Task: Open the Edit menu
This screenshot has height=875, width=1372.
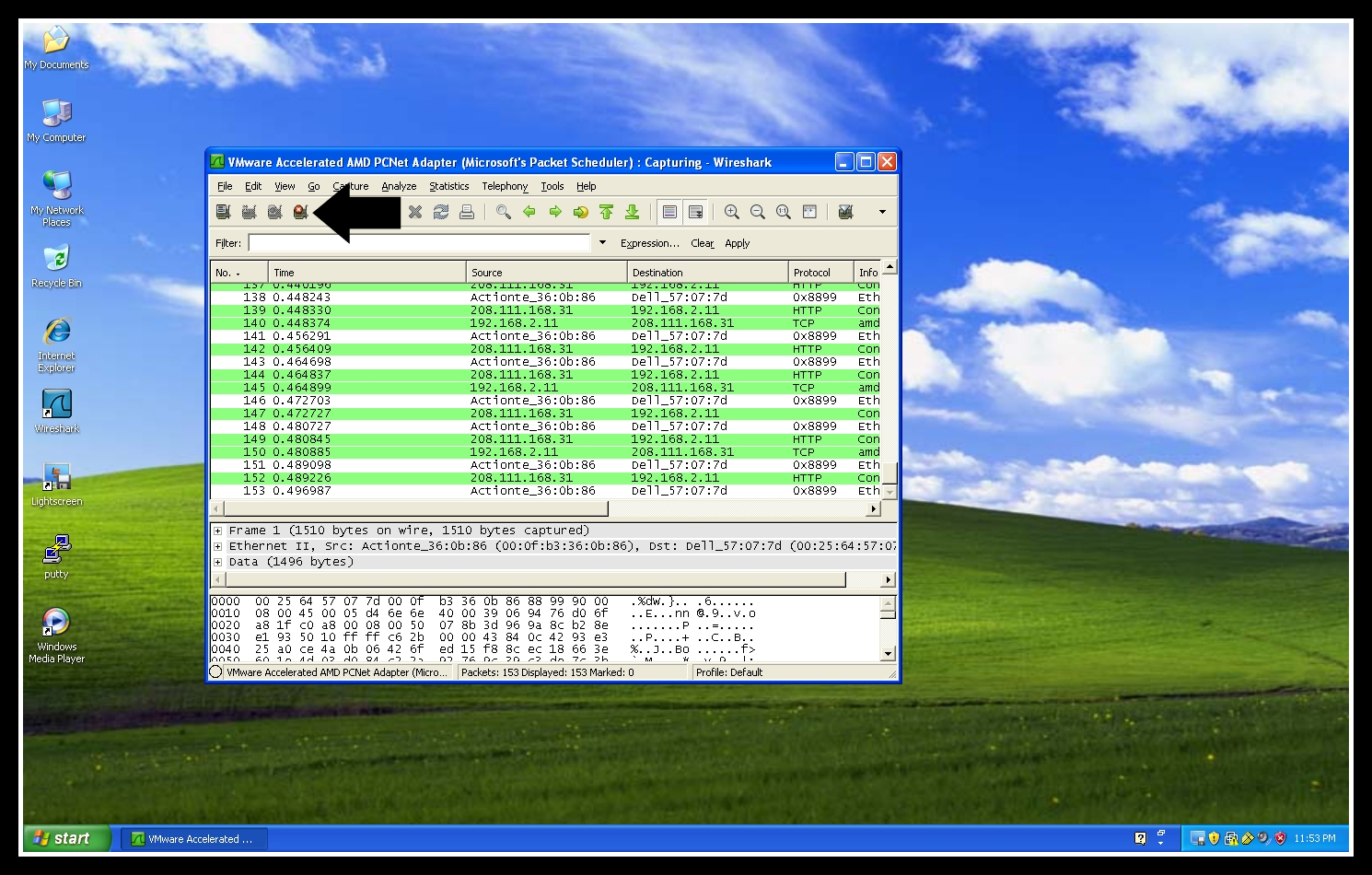Action: point(253,186)
